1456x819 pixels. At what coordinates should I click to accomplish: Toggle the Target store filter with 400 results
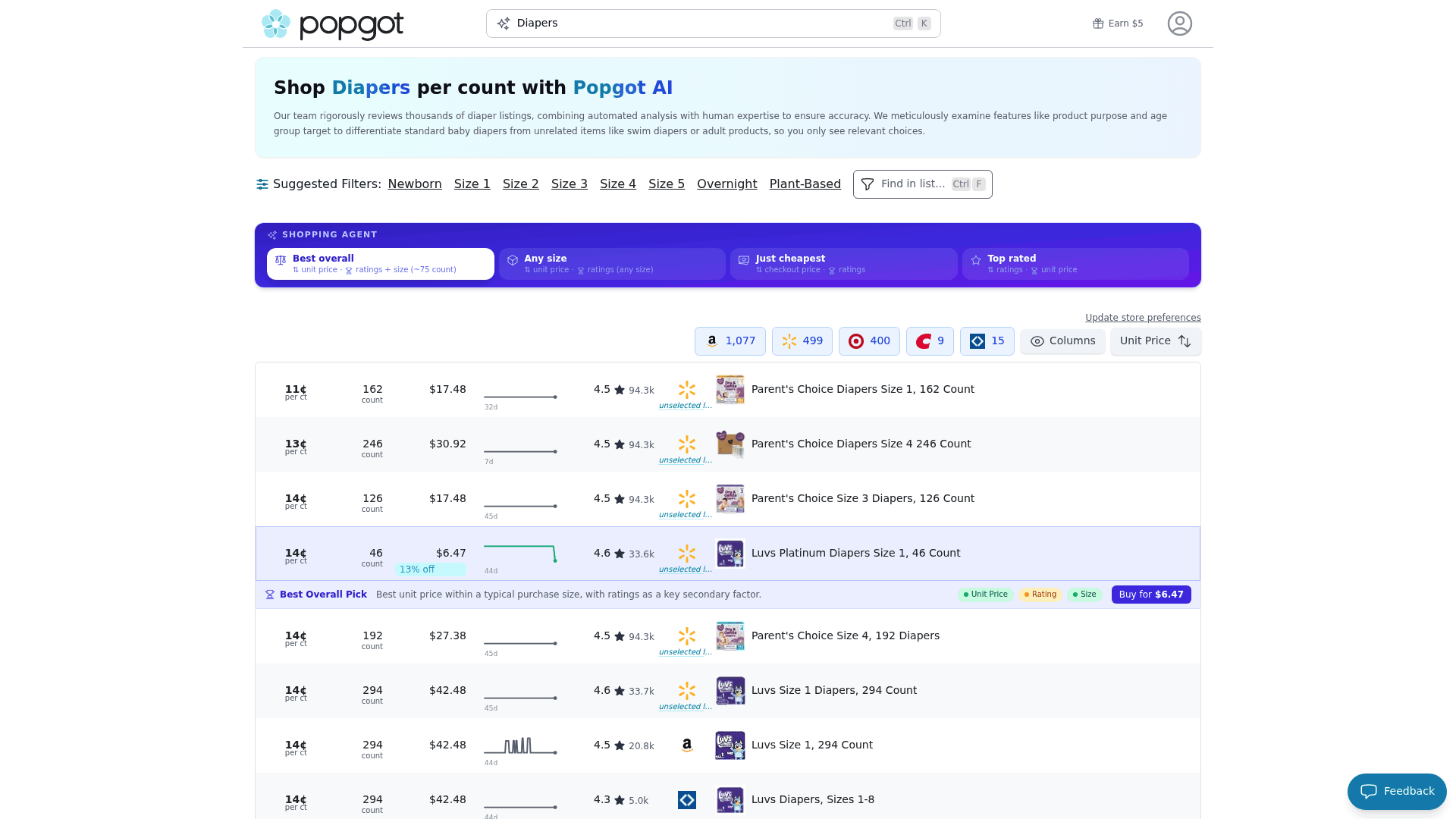(x=869, y=341)
